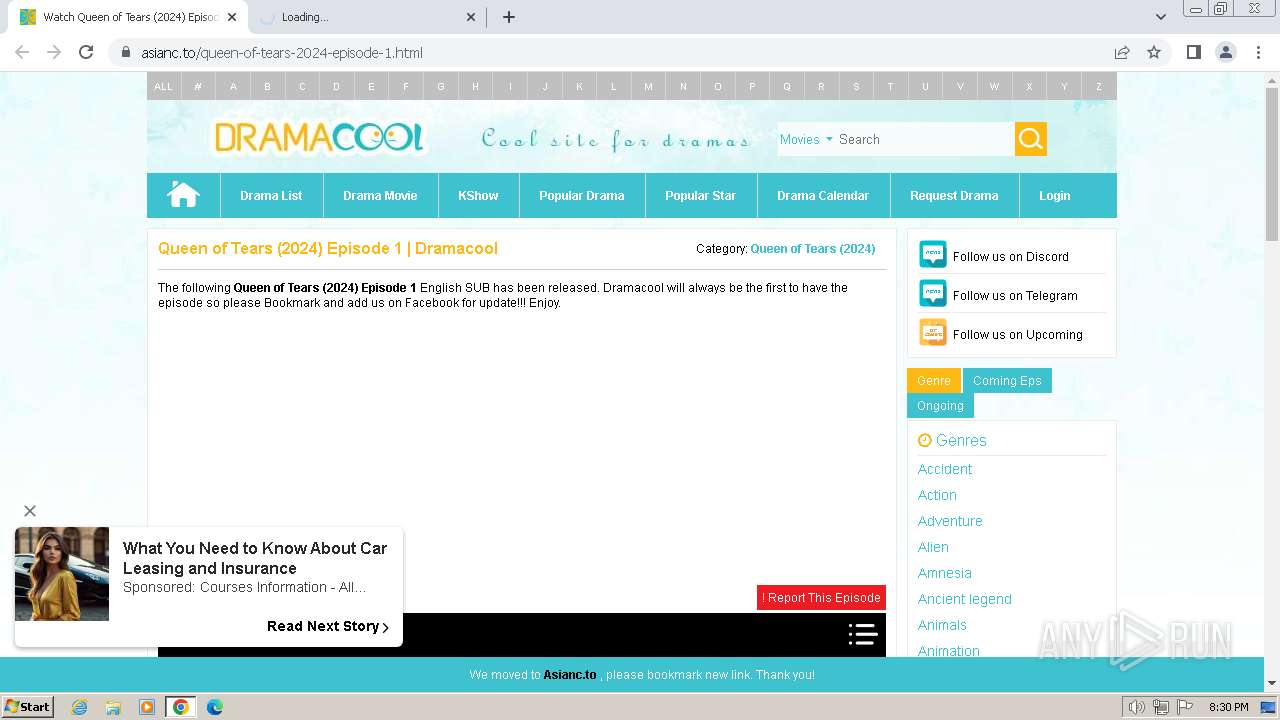Click the volume icon in the system tray
The image size is (1280, 720).
click(1138, 707)
